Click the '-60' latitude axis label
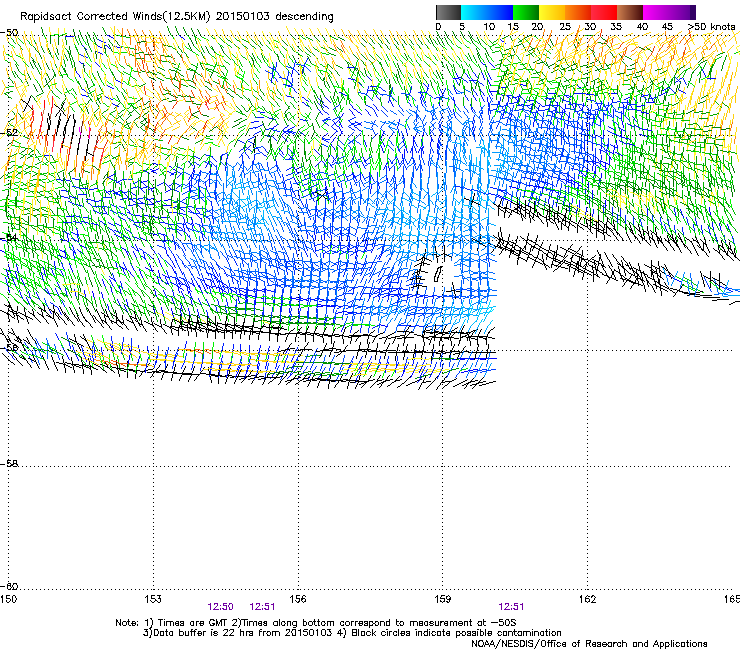The image size is (740, 650). (x=9, y=586)
